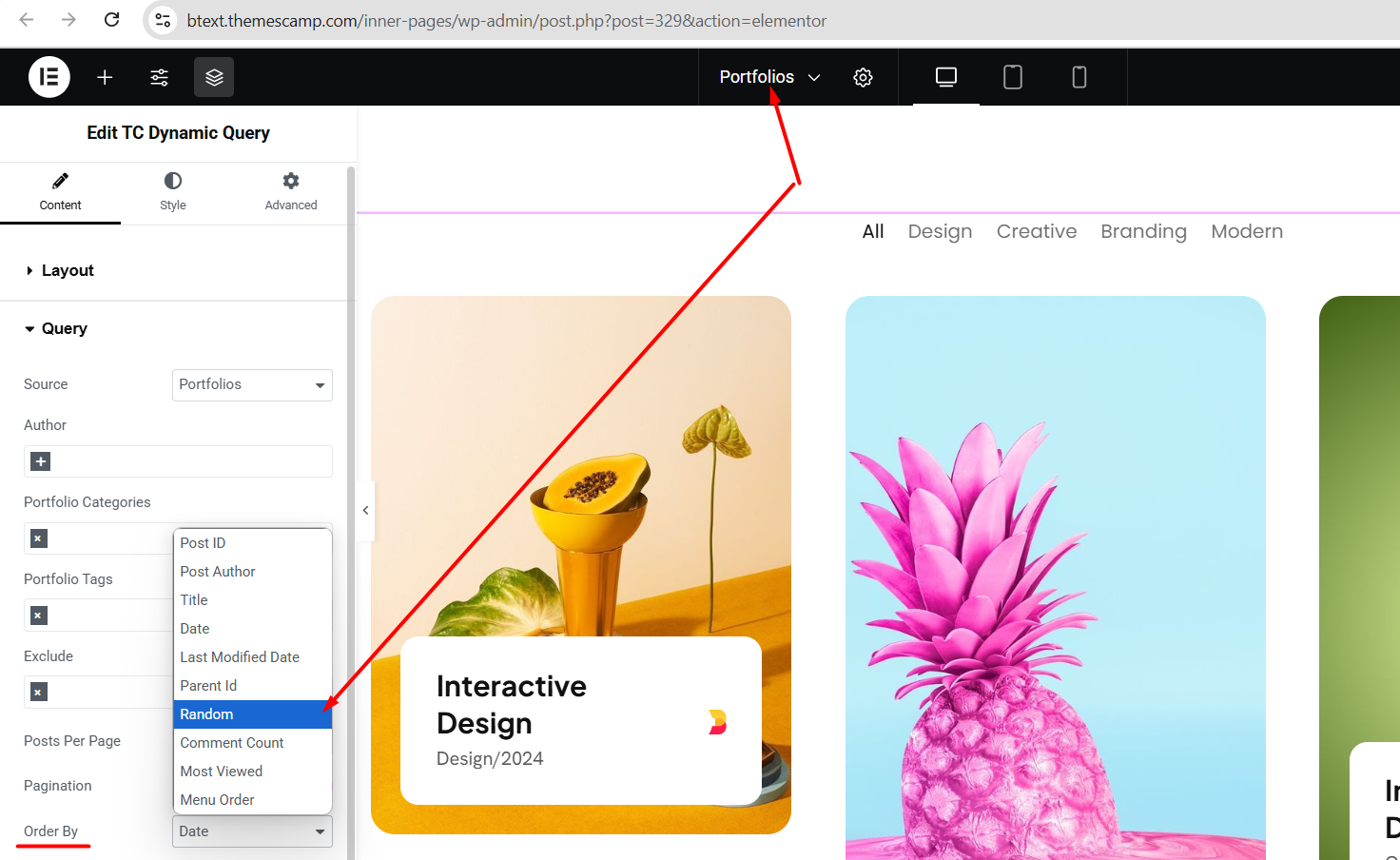This screenshot has width=1400, height=860.
Task: Open the pink pineapple portfolio image
Action: tap(1056, 577)
